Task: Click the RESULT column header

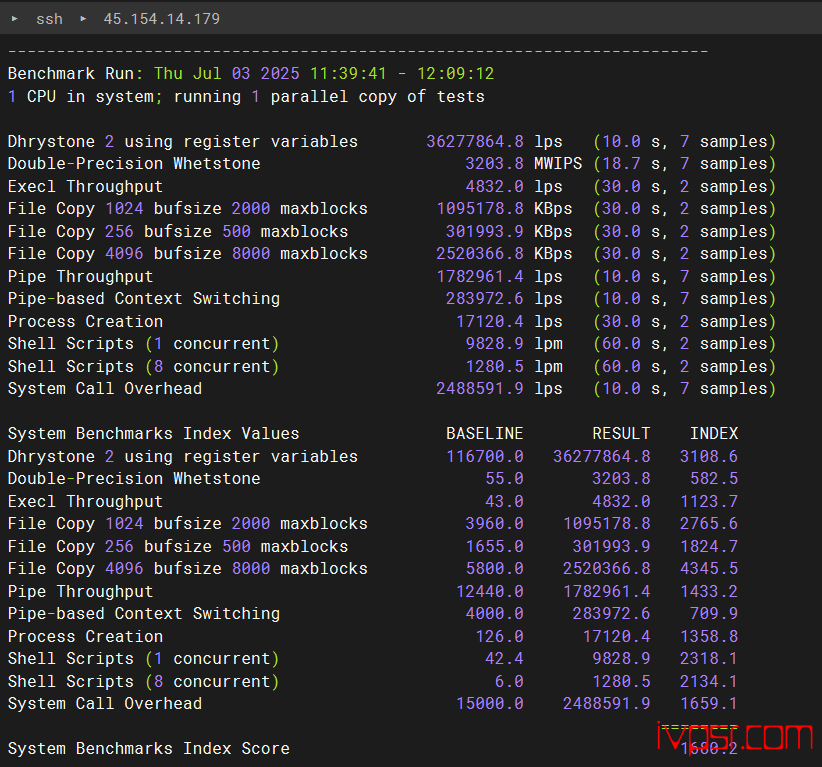Action: (621, 434)
